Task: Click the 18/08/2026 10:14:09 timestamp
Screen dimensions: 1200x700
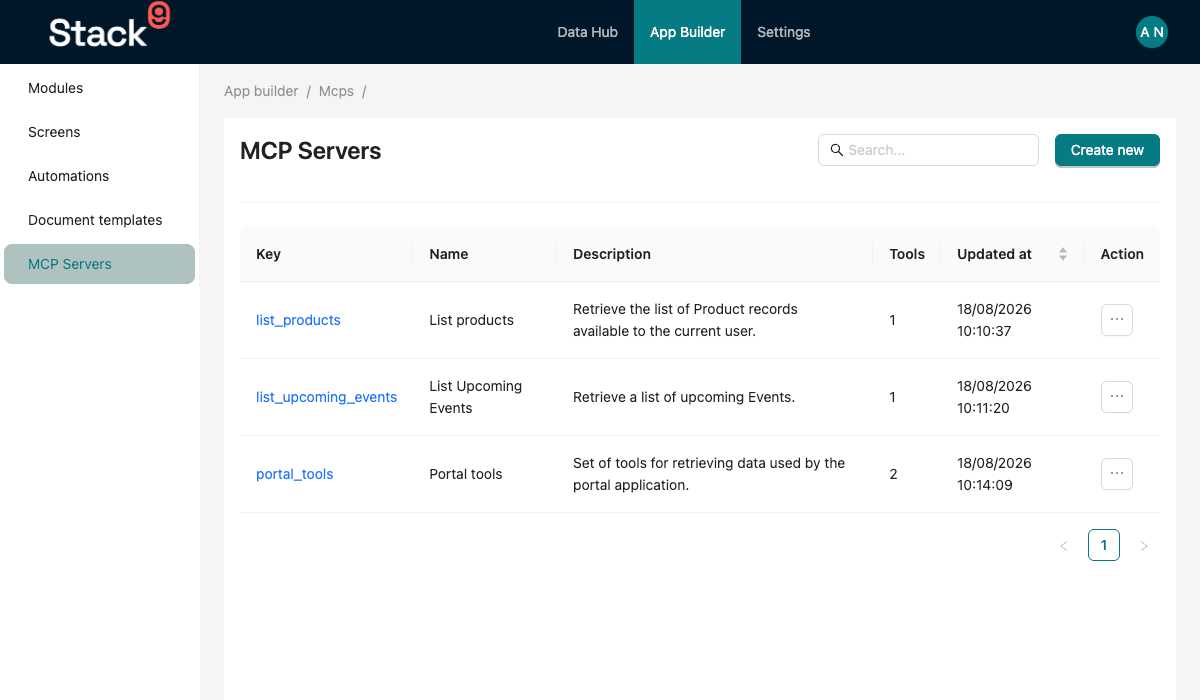Action: (994, 474)
